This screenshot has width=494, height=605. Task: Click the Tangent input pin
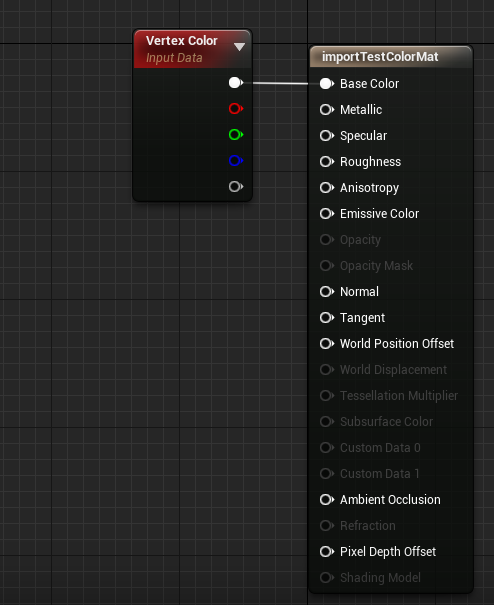(x=327, y=318)
